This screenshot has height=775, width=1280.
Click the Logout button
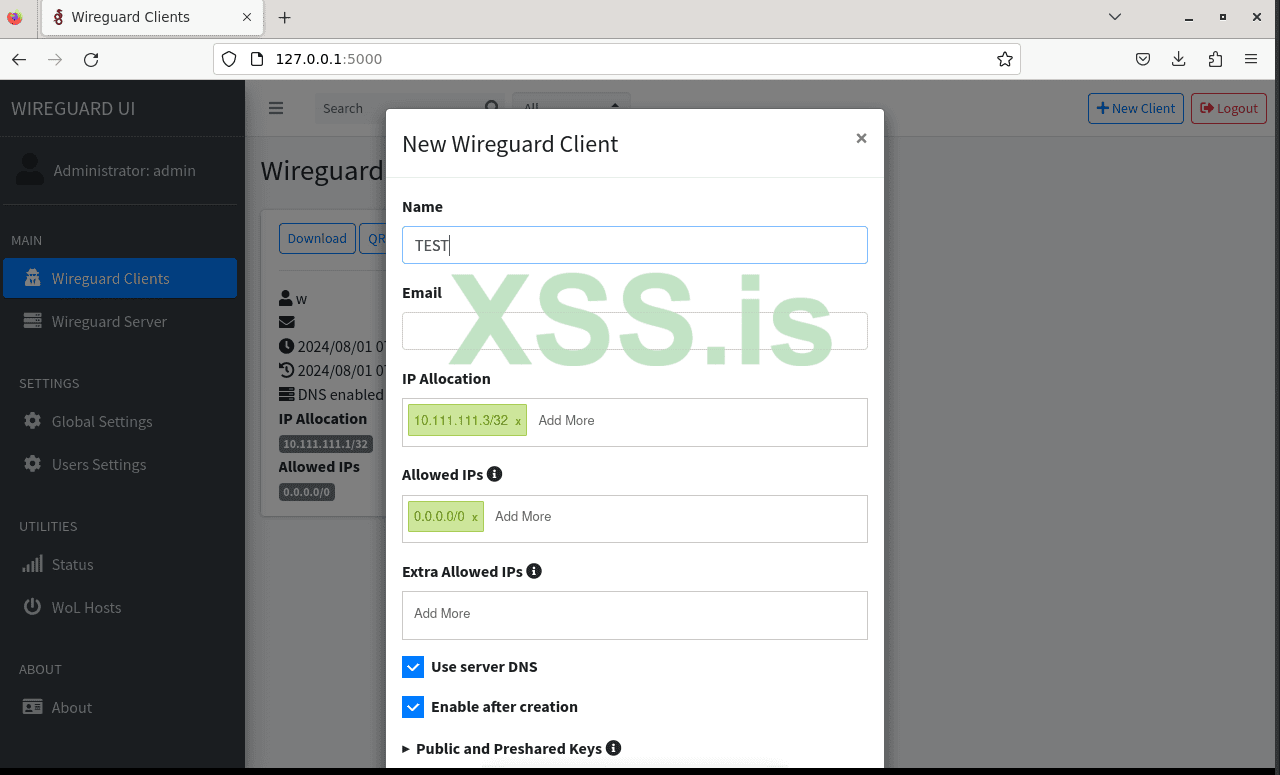[1229, 108]
